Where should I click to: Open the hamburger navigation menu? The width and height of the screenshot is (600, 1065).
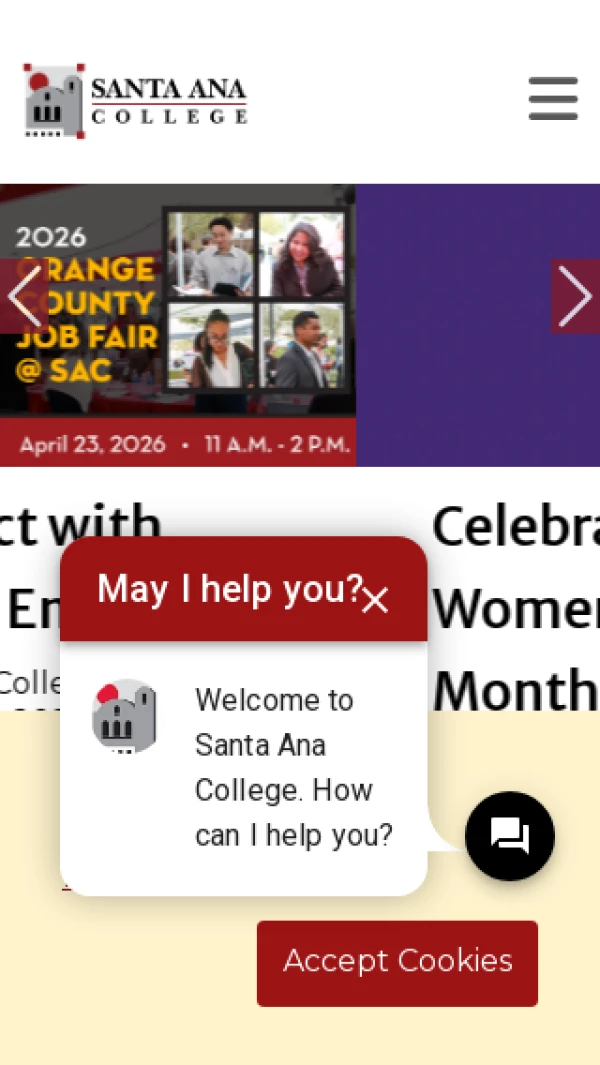(x=553, y=98)
